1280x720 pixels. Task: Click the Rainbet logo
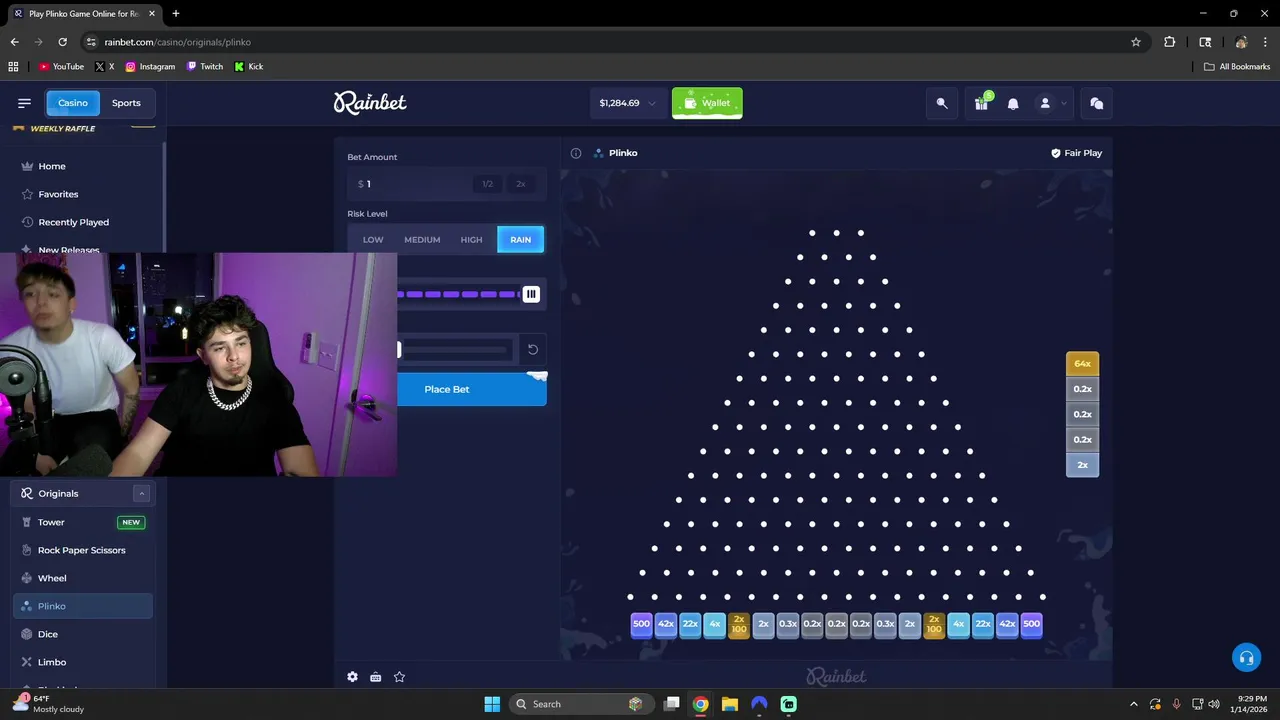tap(370, 102)
